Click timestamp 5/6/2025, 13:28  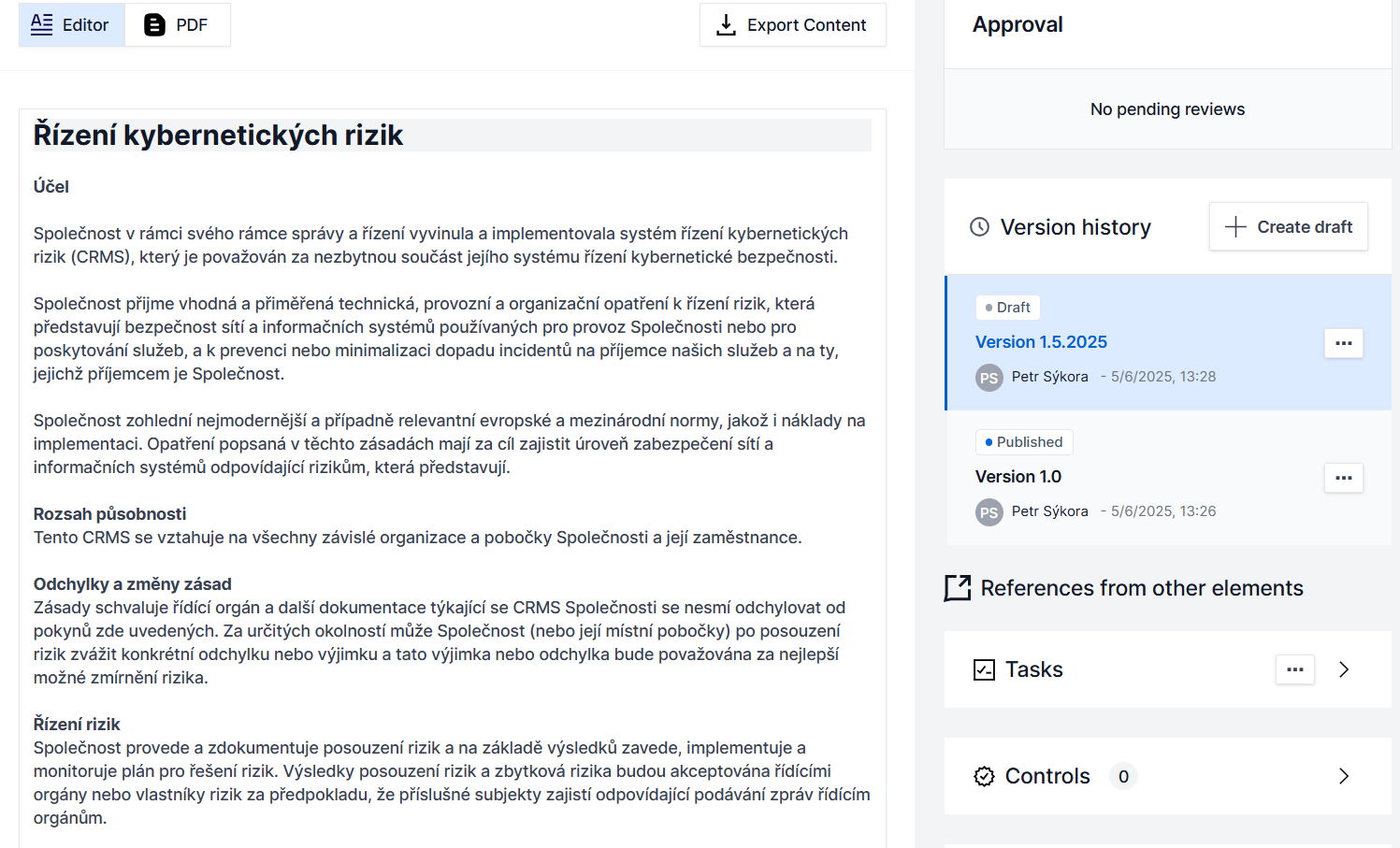click(x=1162, y=377)
